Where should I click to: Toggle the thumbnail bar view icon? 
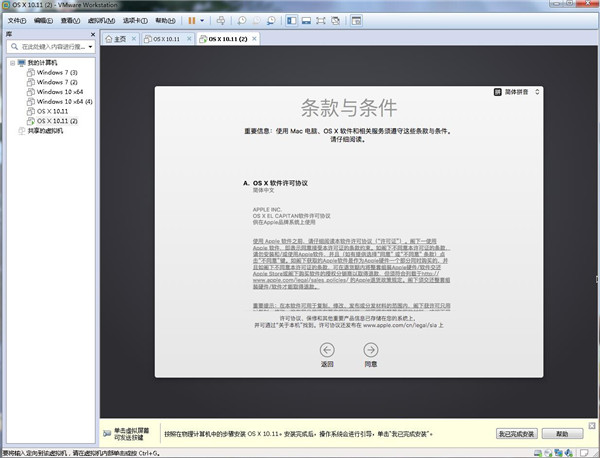[306, 21]
